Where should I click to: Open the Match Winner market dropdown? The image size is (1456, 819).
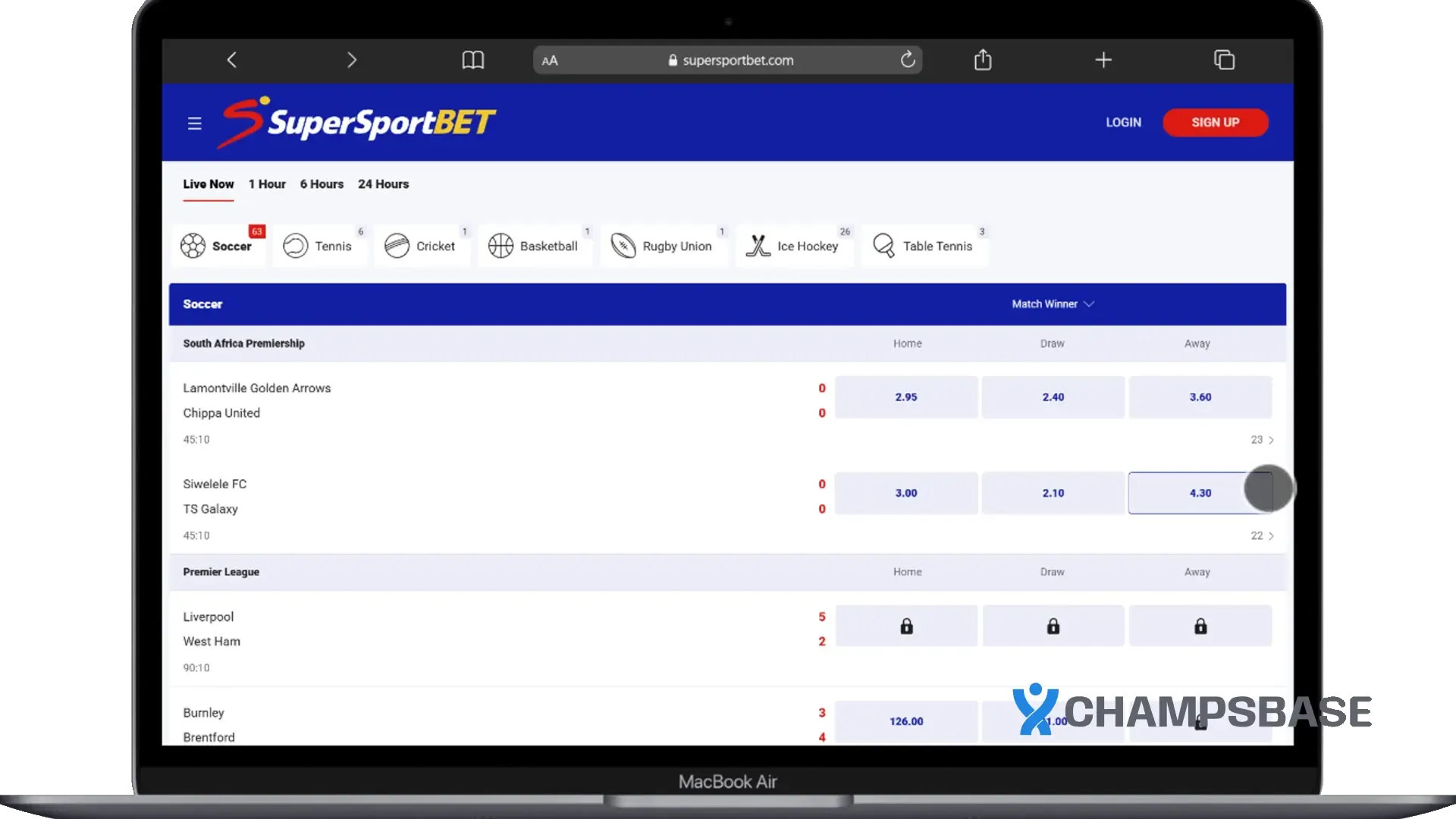pos(1053,303)
